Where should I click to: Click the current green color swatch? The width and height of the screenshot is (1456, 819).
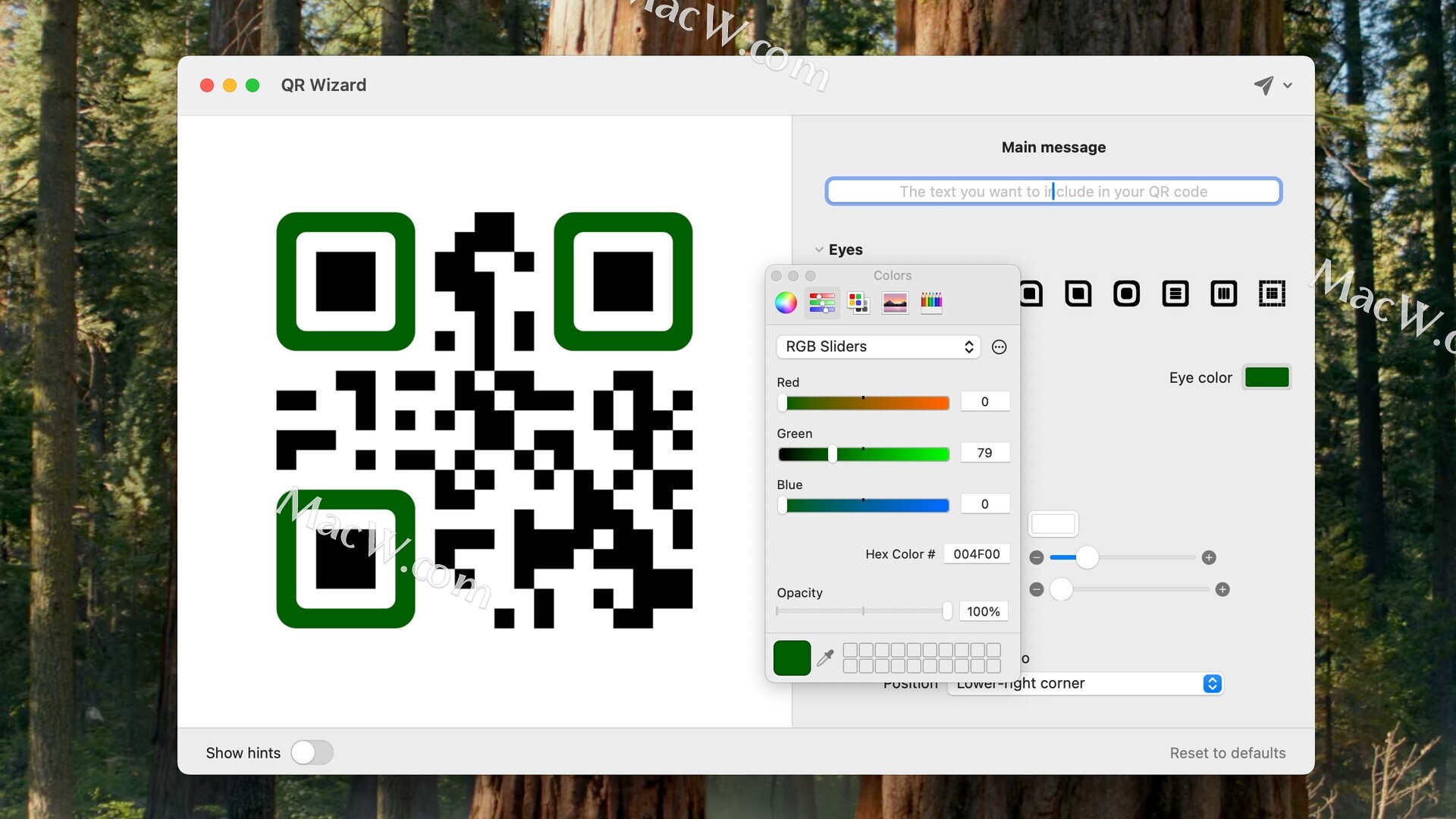pos(792,657)
